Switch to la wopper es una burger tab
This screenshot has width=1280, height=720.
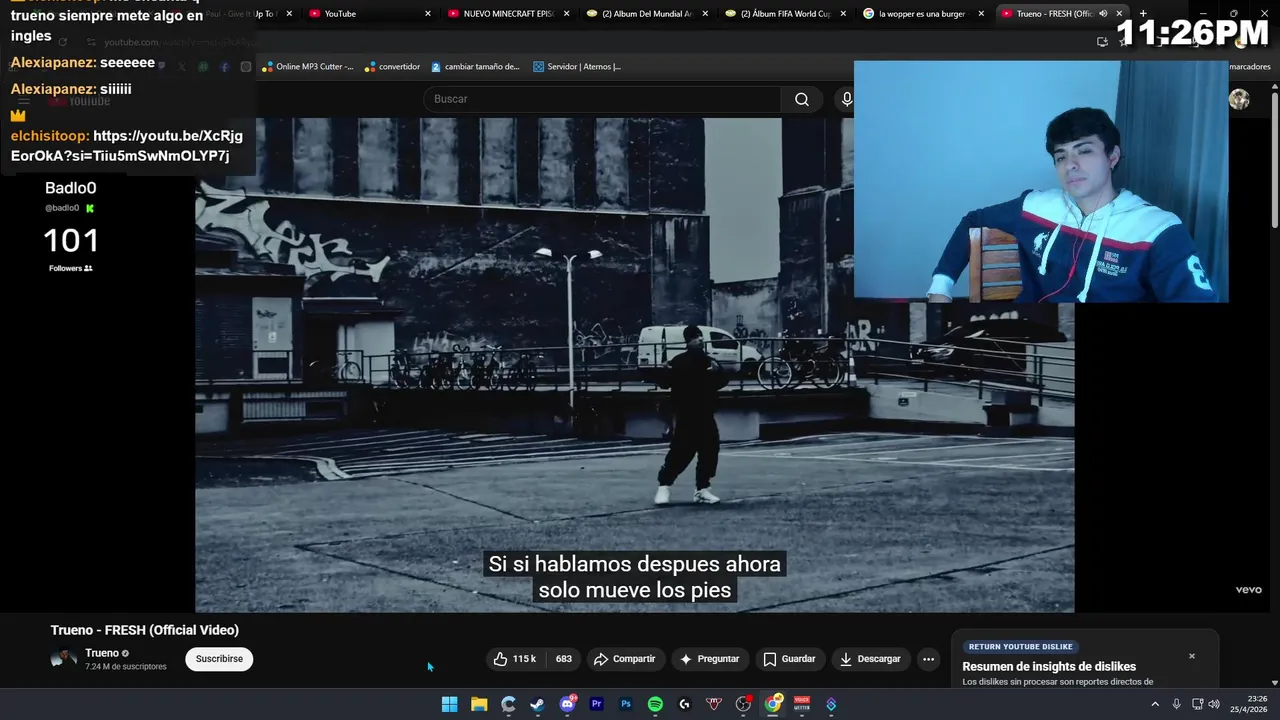(x=922, y=14)
